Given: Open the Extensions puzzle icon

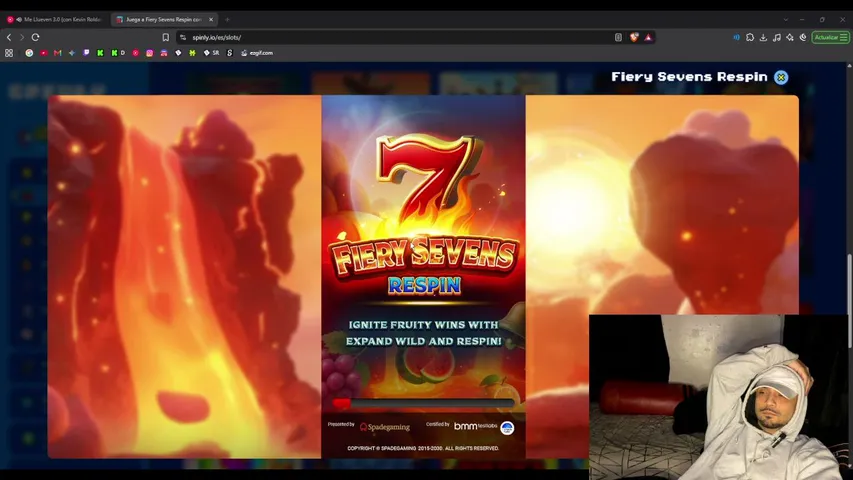Looking at the screenshot, I should (x=750, y=38).
